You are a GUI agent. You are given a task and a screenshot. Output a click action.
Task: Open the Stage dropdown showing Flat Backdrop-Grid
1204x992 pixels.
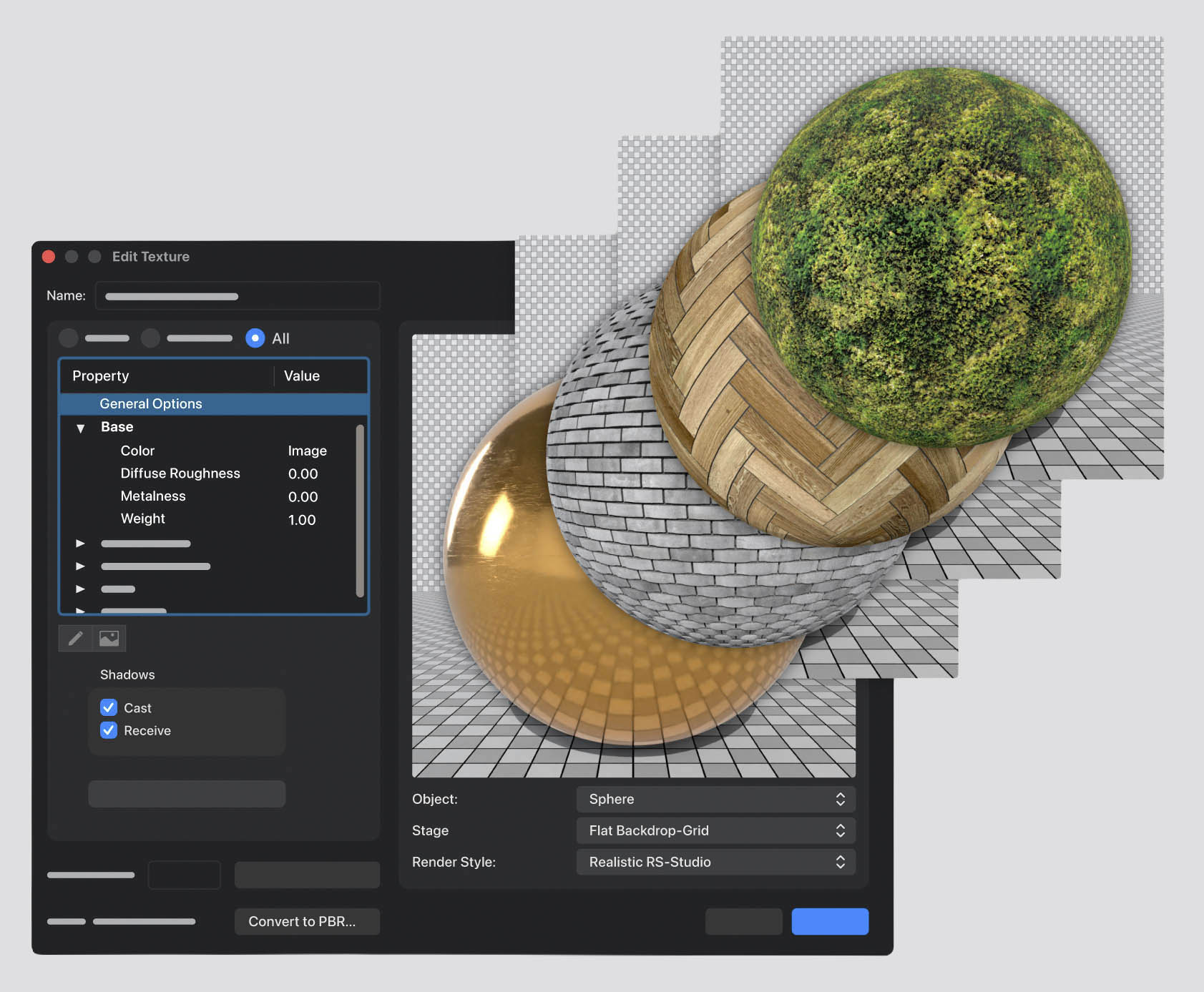tap(715, 830)
